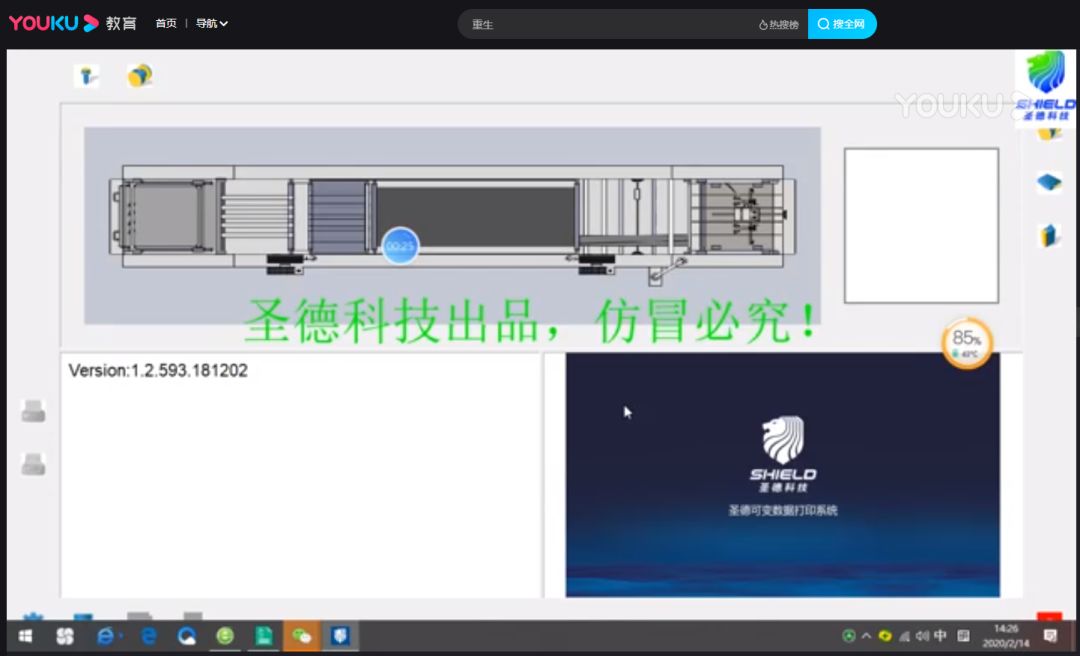This screenshot has width=1080, height=656.
Task: Expand hidden system tray icons arrow
Action: [x=866, y=636]
